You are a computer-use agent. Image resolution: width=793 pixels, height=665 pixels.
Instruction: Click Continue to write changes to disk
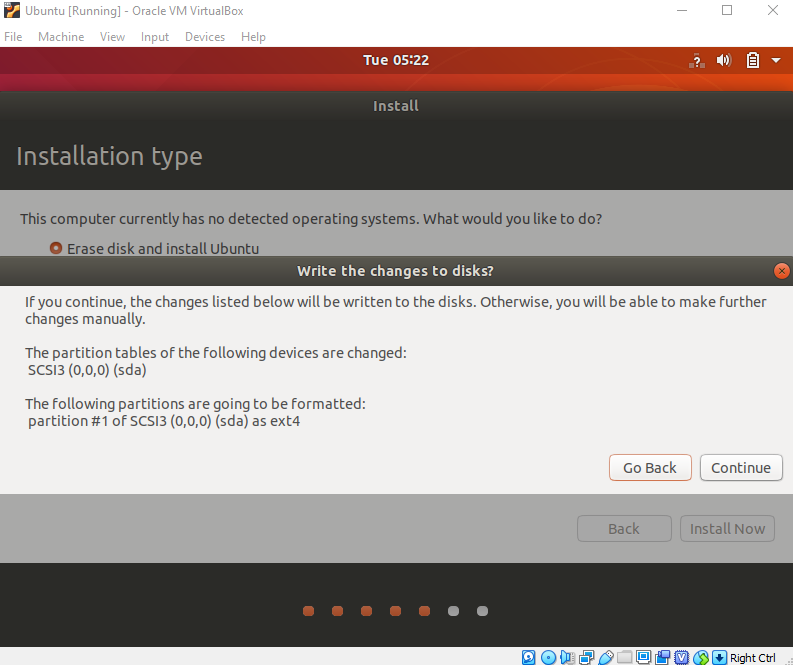[x=741, y=468]
